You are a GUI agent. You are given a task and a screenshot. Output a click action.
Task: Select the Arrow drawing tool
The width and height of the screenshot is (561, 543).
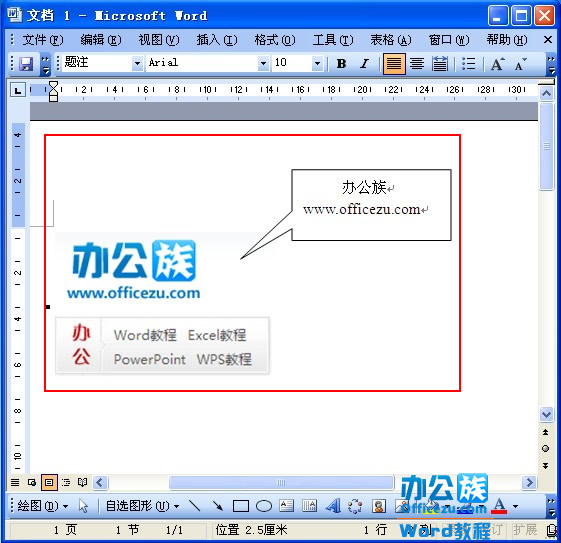[217, 506]
